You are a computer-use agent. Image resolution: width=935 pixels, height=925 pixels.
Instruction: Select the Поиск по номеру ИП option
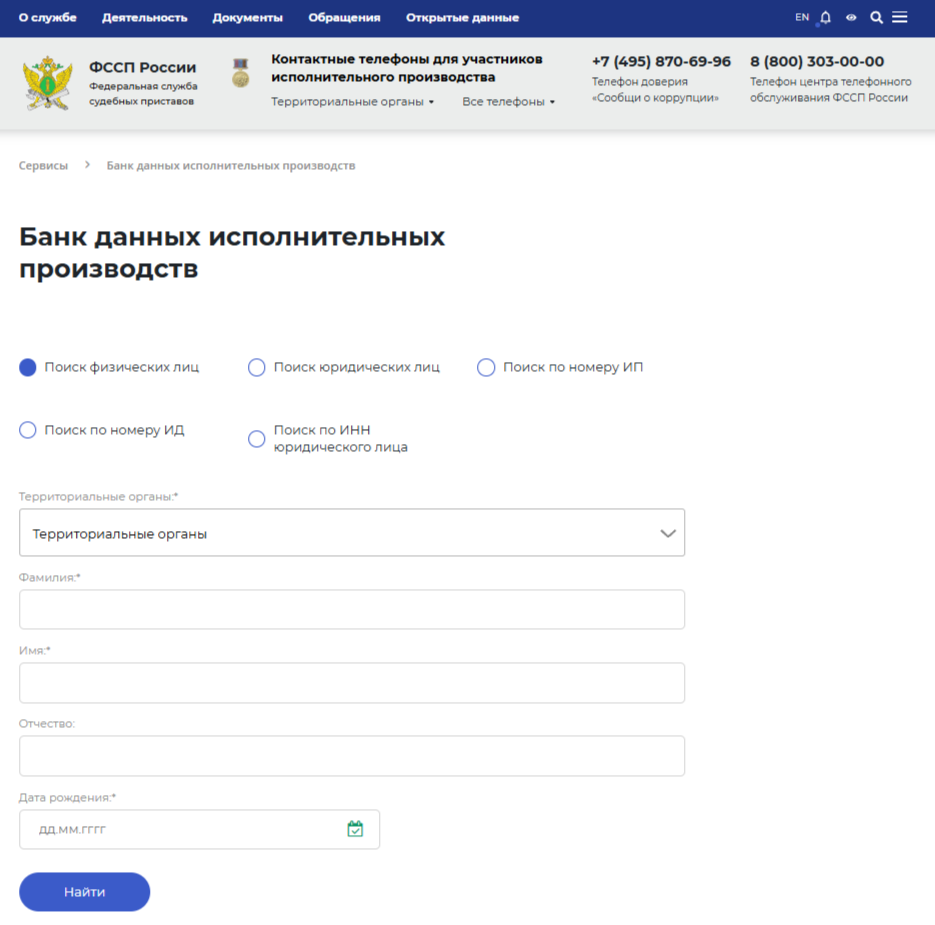486,367
